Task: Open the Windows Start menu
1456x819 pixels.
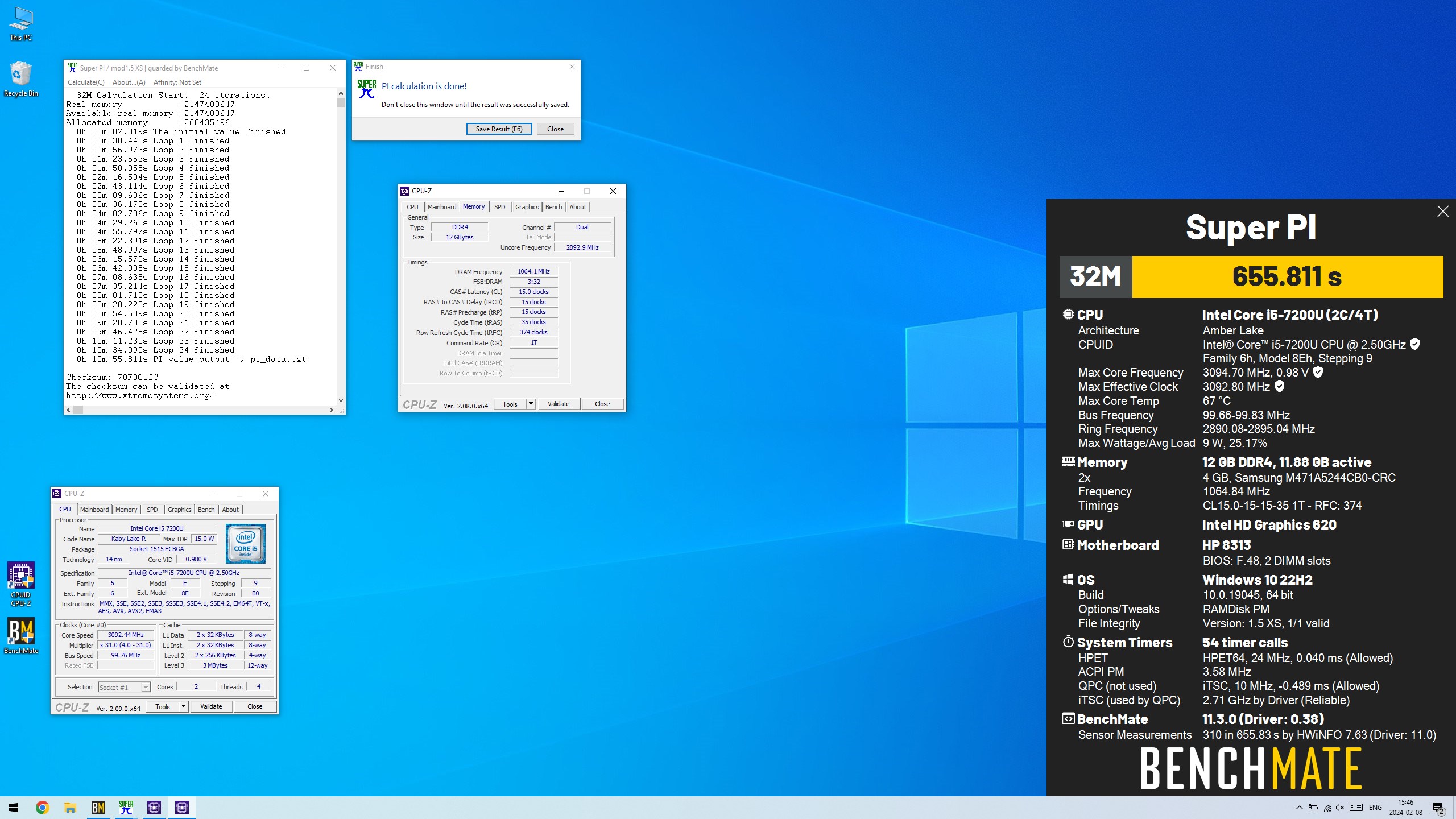Action: point(14,808)
